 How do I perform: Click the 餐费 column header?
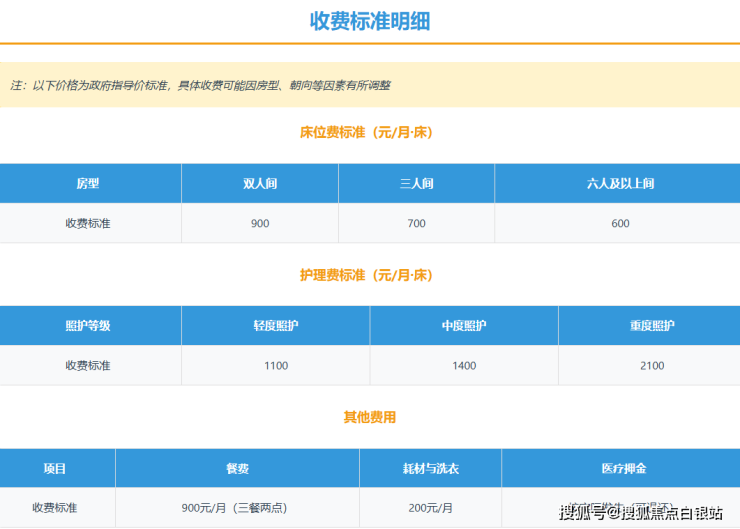237,469
